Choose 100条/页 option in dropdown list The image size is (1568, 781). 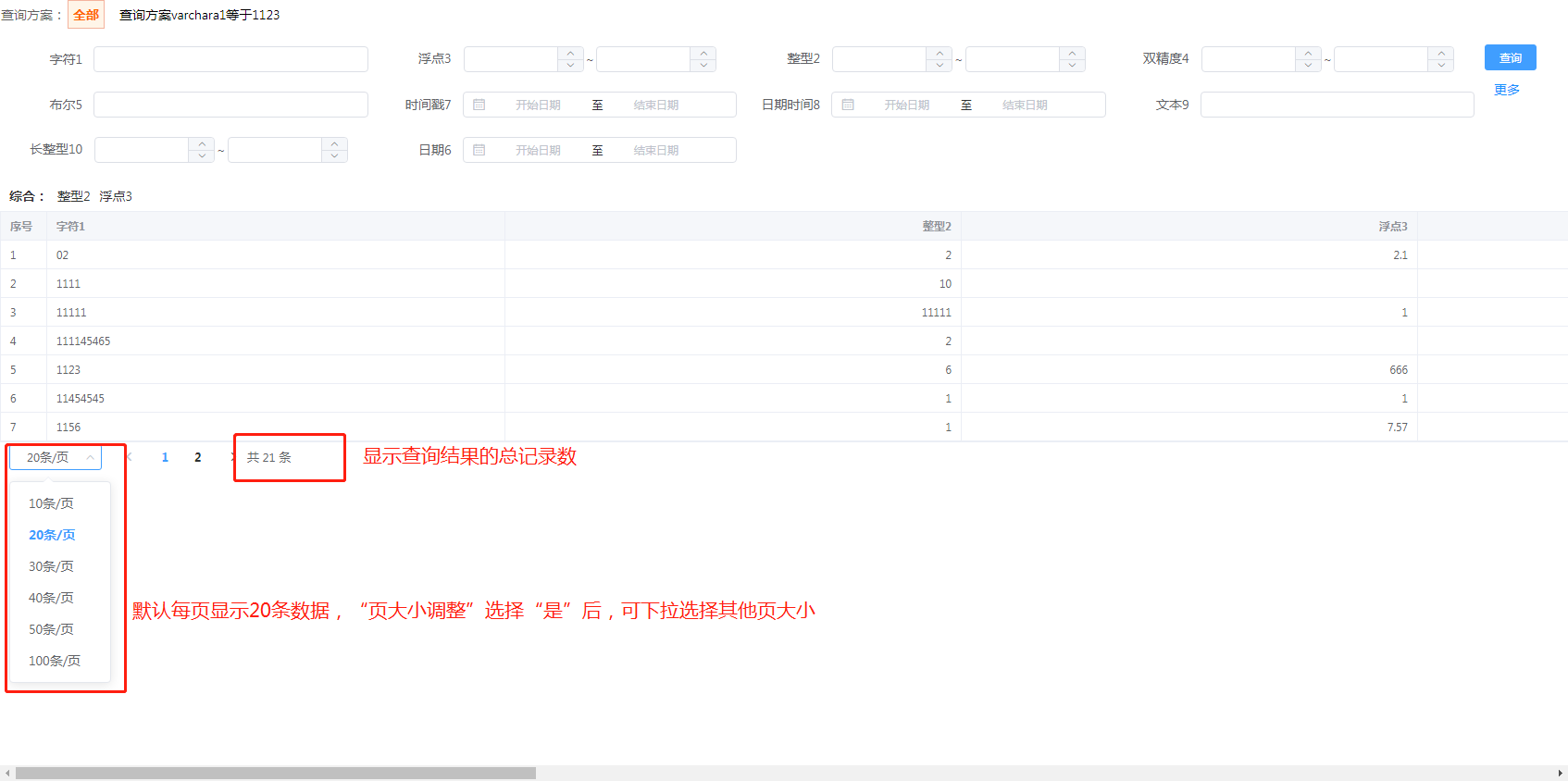55,661
